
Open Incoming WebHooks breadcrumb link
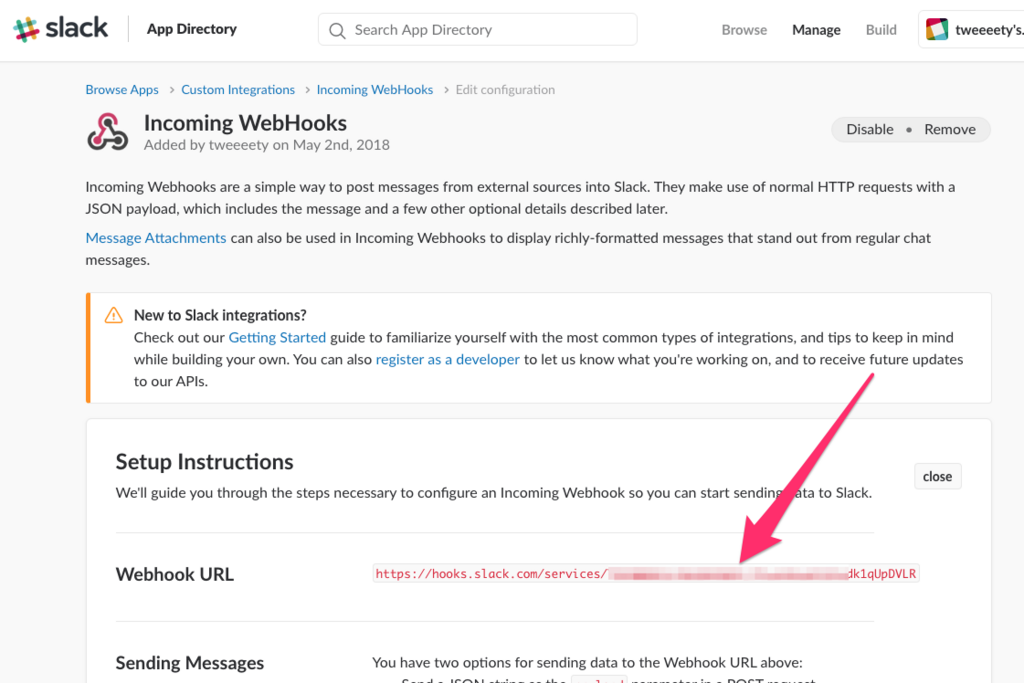pyautogui.click(x=375, y=89)
